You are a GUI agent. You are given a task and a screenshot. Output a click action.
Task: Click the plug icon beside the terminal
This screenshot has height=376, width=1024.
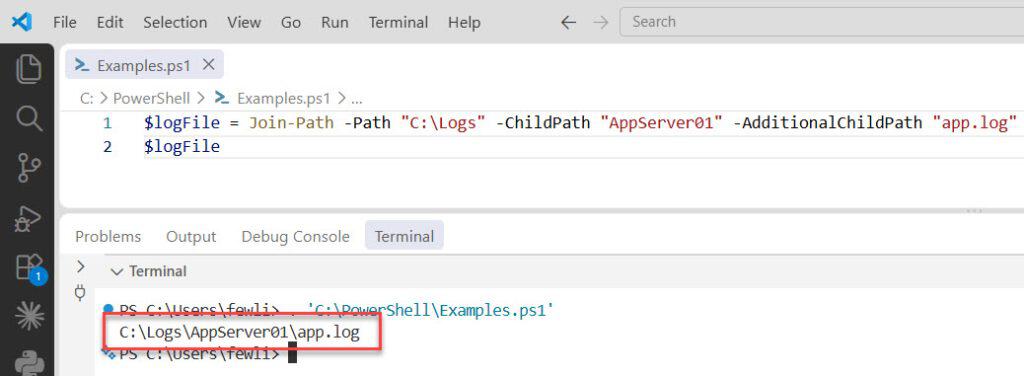[x=80, y=293]
